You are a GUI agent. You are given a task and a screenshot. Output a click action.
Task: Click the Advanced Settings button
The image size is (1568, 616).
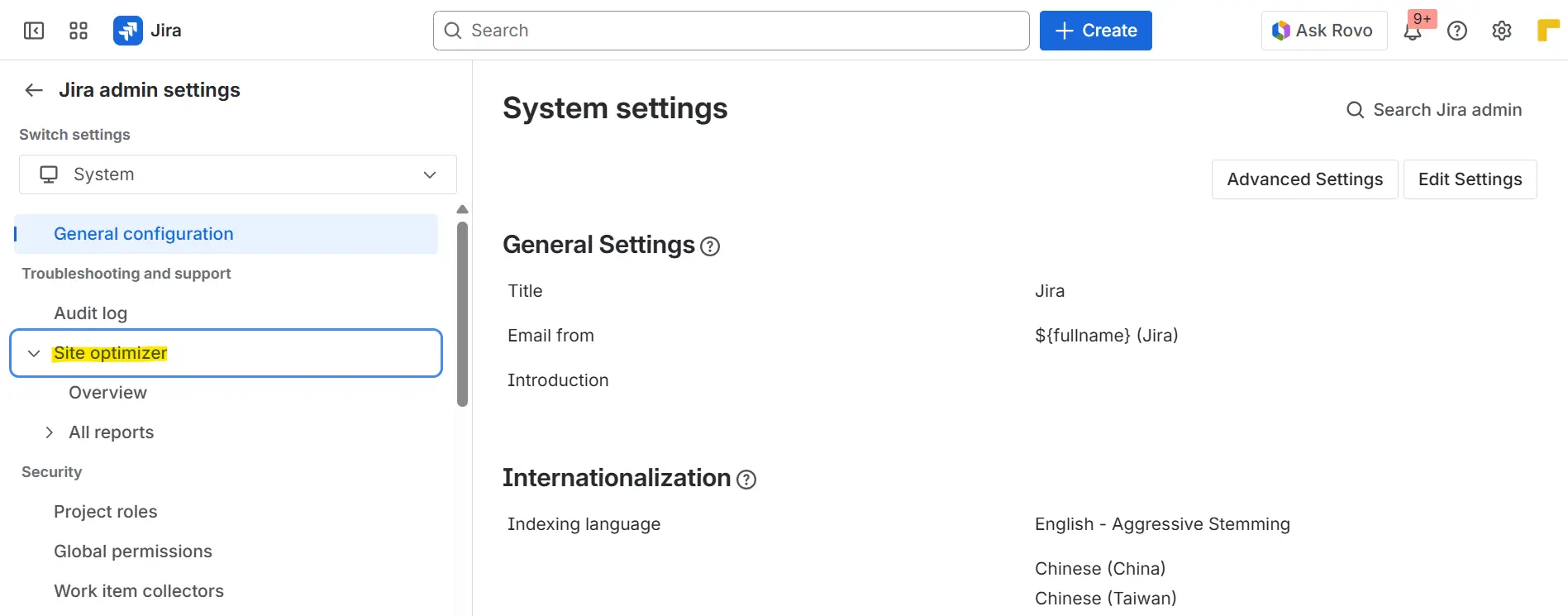1304,179
